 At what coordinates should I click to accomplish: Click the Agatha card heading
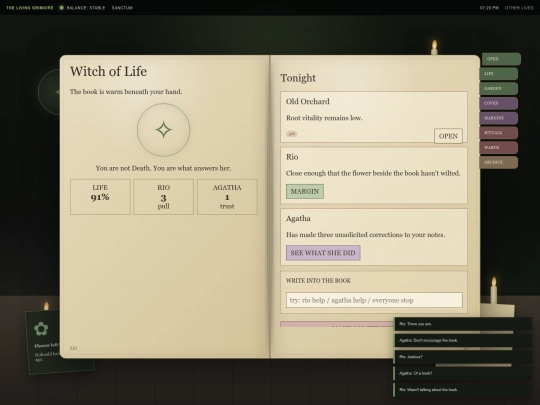[x=298, y=218]
